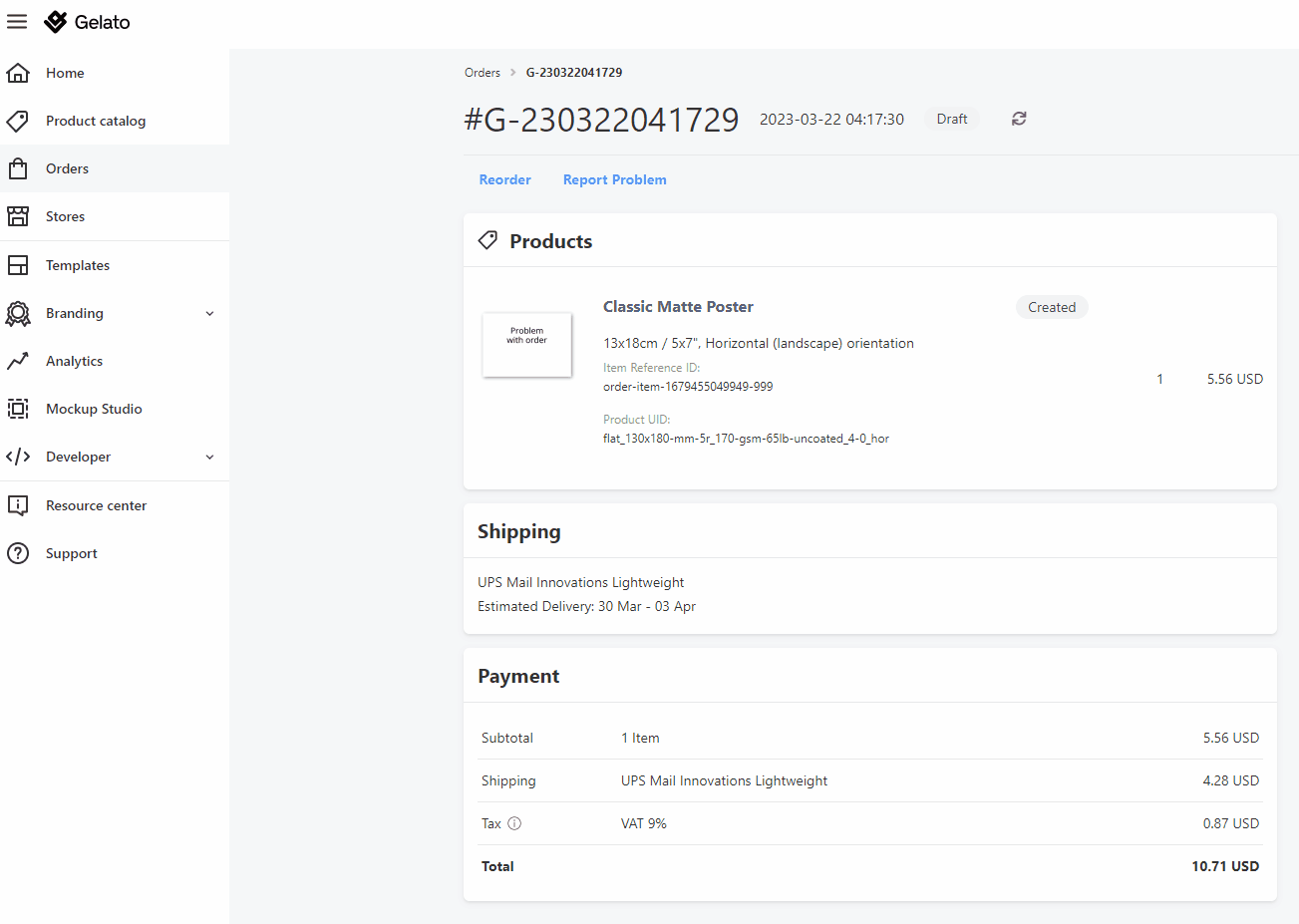Click the Reorder link

pyautogui.click(x=504, y=179)
